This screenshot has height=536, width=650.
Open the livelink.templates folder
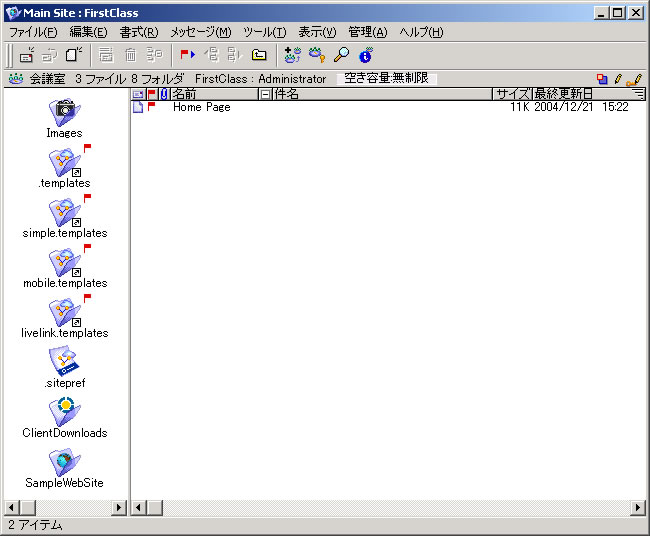pos(64,313)
